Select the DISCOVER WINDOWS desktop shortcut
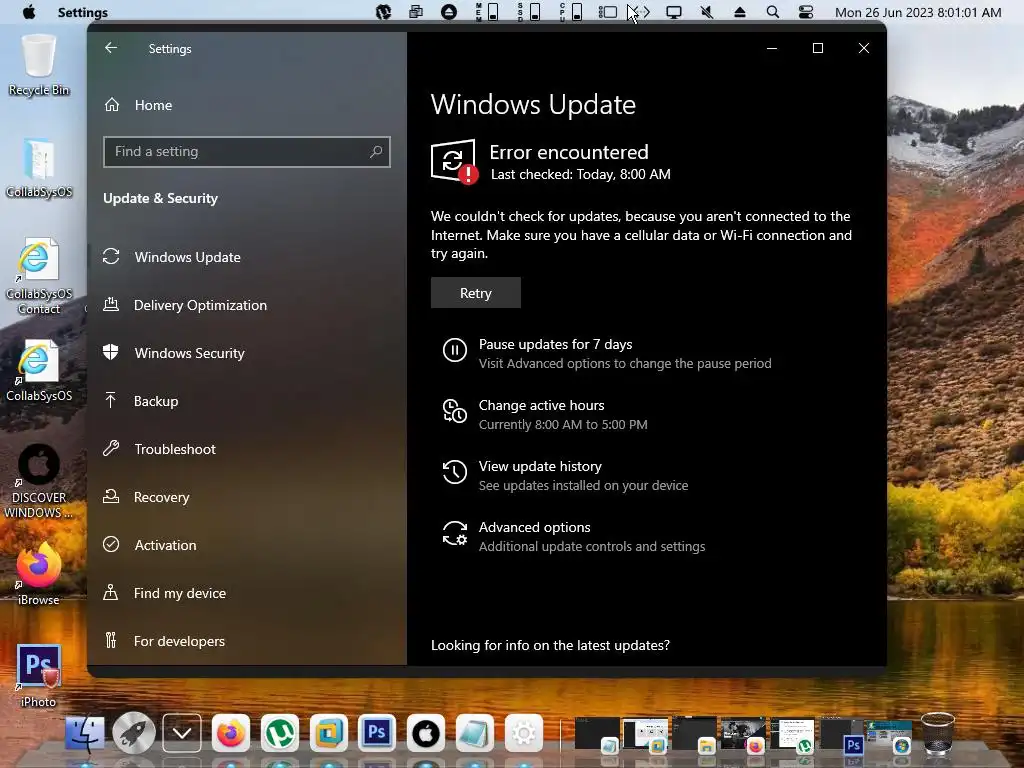 click(39, 481)
